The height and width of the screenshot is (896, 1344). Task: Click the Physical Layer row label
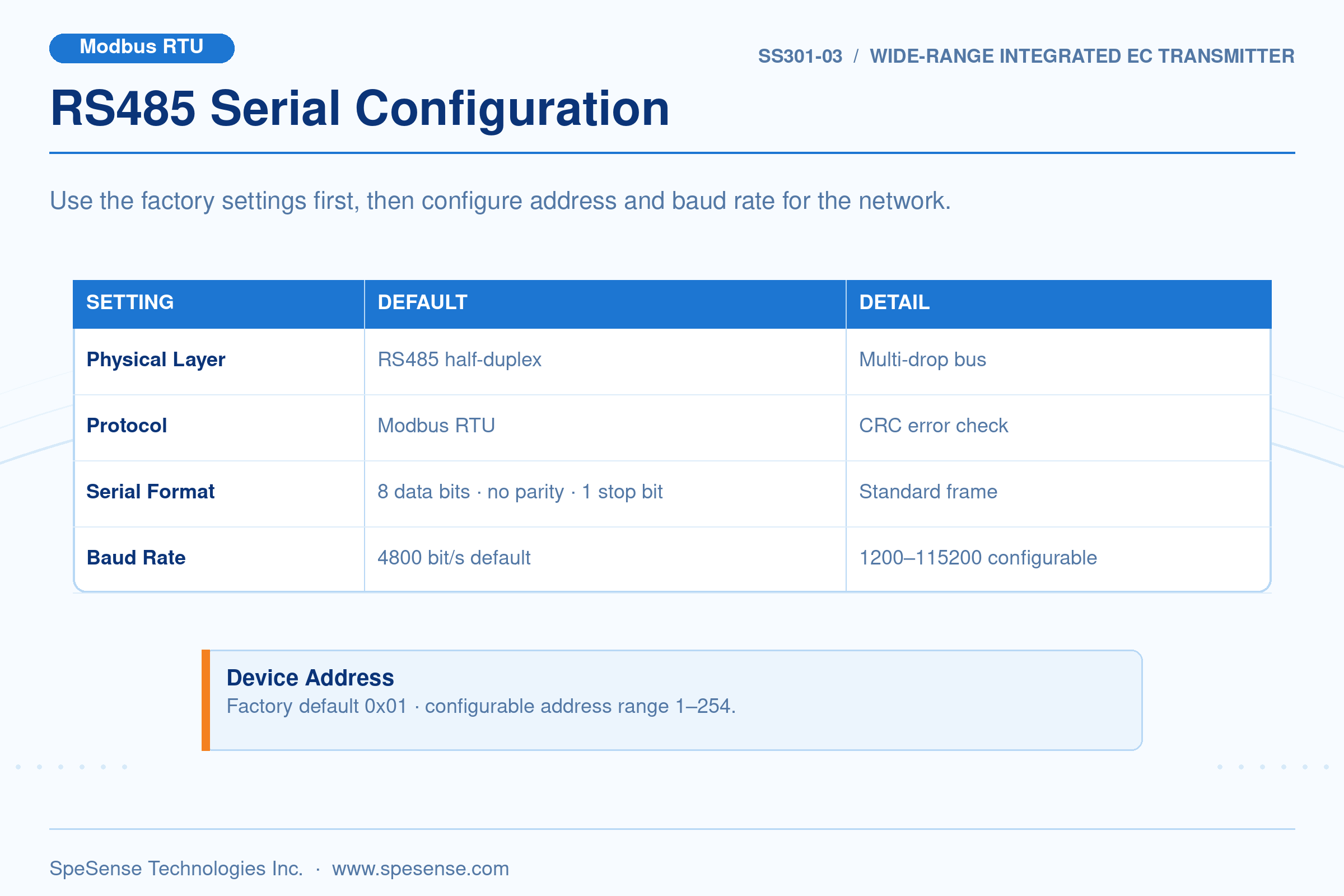(x=156, y=360)
